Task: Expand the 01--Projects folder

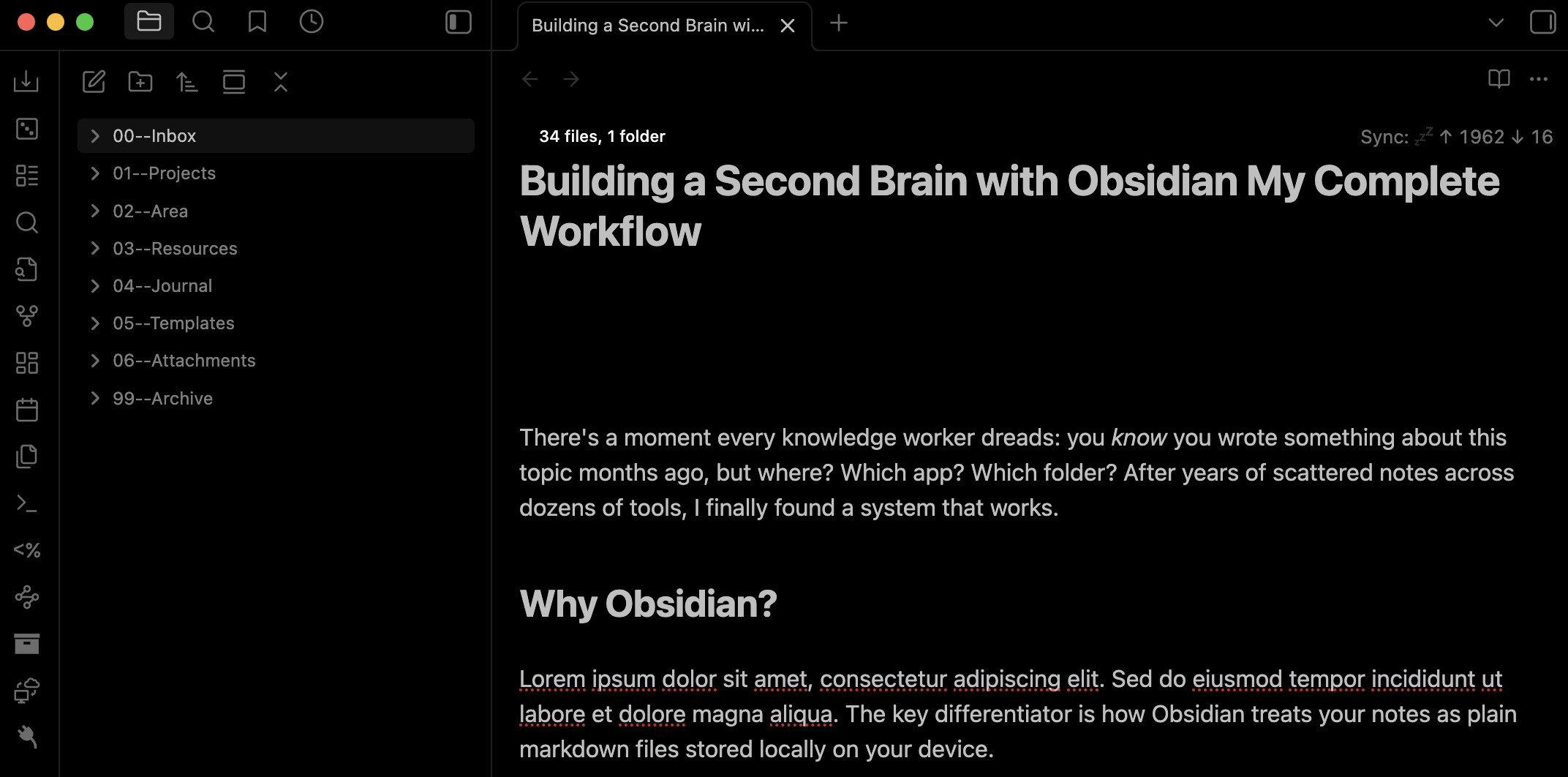Action: 164,173
